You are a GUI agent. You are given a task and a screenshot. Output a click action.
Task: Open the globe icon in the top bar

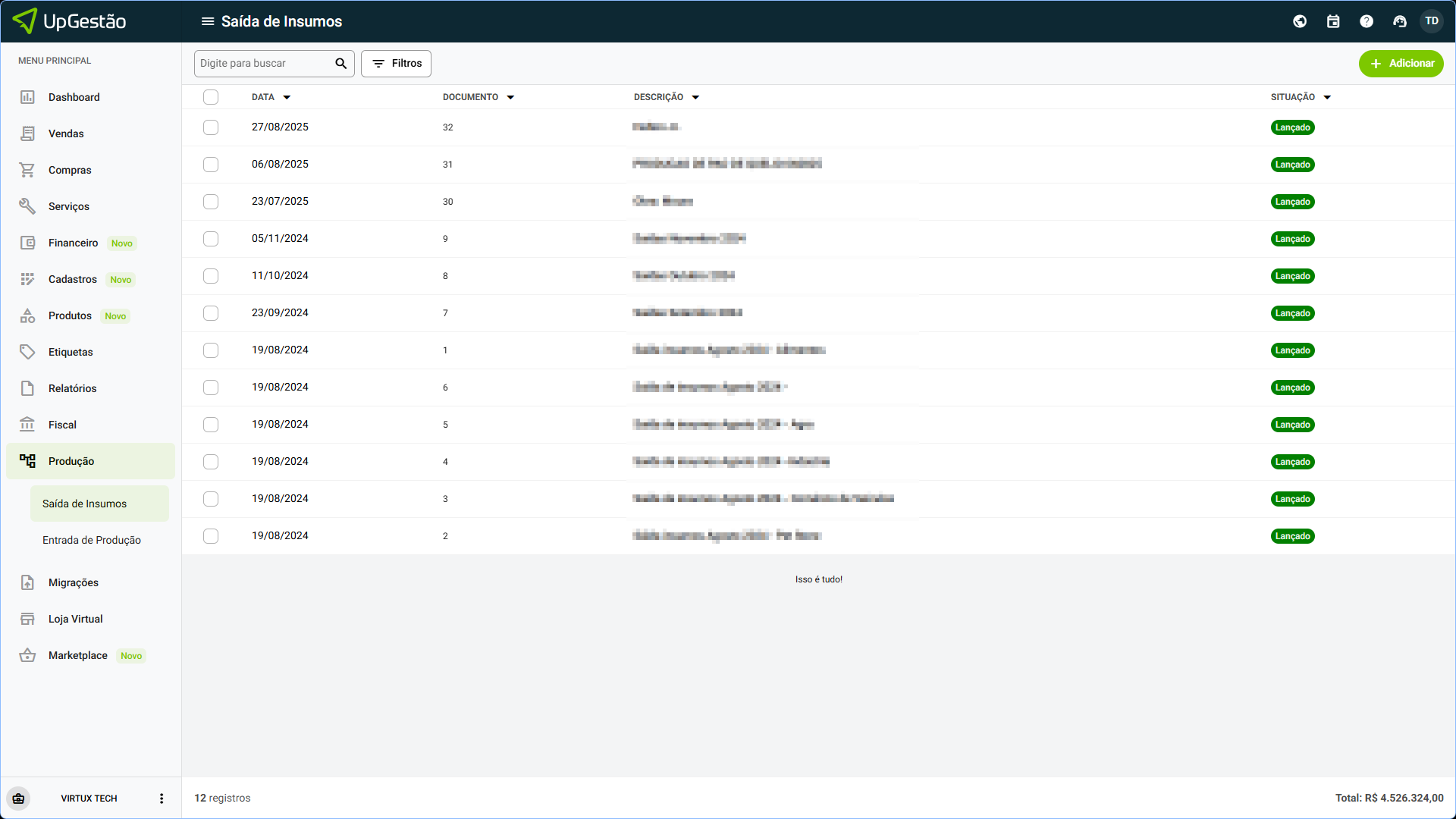pyautogui.click(x=1300, y=21)
